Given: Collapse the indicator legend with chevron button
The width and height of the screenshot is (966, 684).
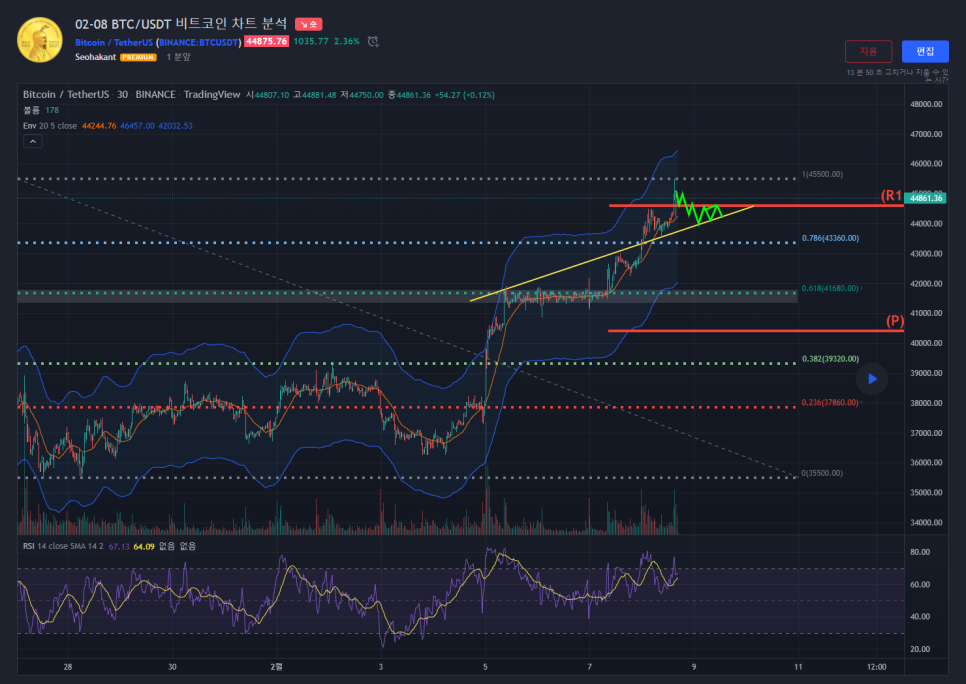Looking at the screenshot, I should pos(34,142).
